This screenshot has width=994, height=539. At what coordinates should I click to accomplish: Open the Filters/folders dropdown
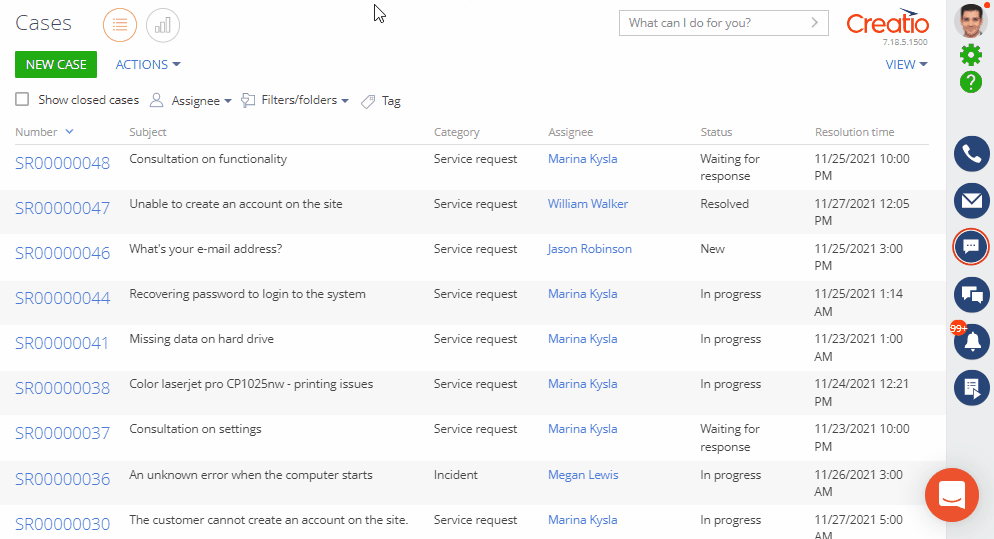point(296,100)
